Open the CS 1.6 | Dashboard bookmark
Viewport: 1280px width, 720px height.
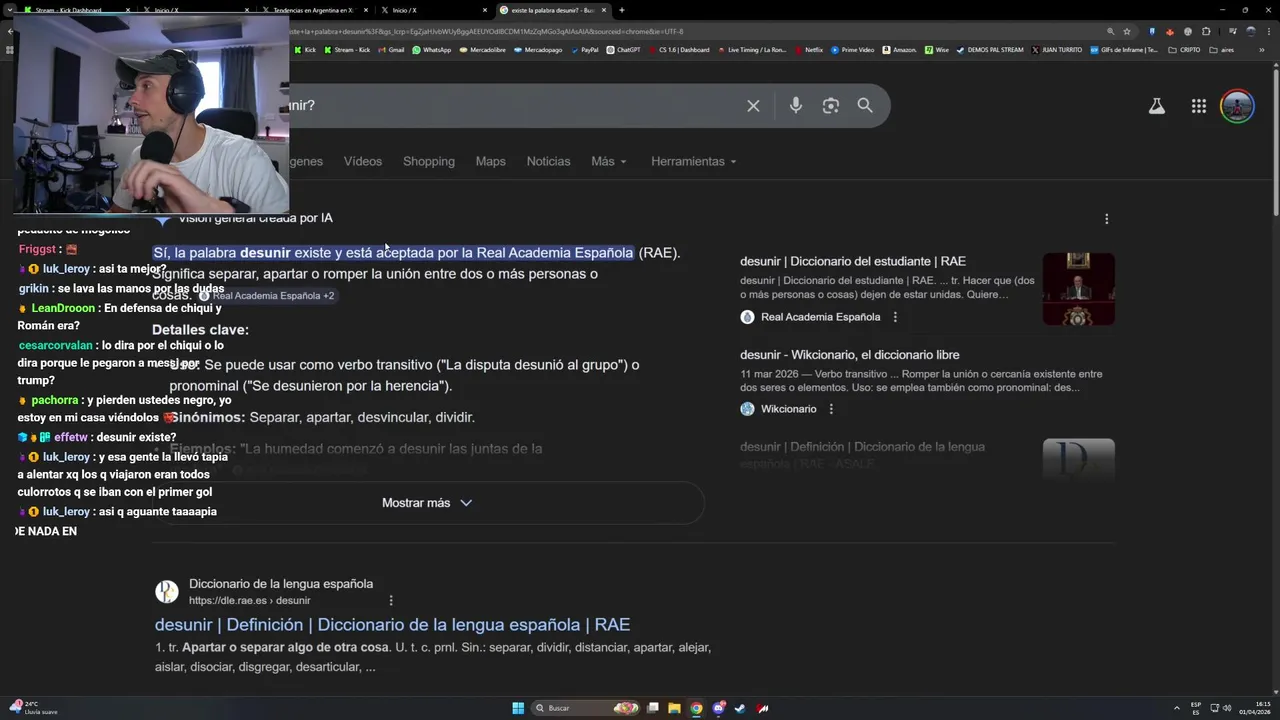(680, 49)
